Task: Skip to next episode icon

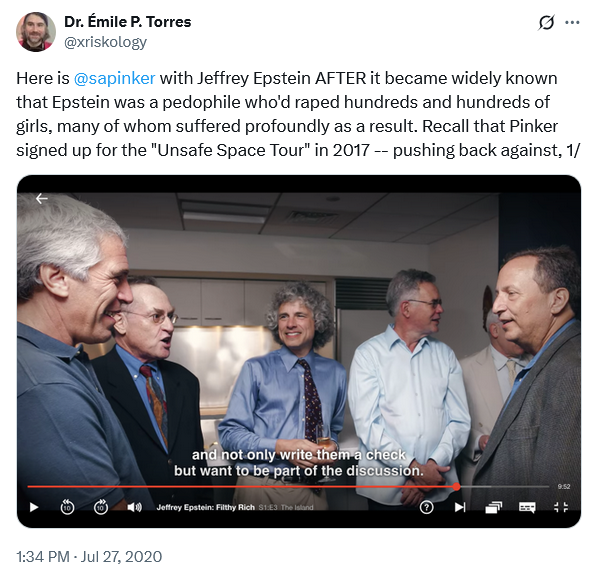Action: pyautogui.click(x=460, y=507)
